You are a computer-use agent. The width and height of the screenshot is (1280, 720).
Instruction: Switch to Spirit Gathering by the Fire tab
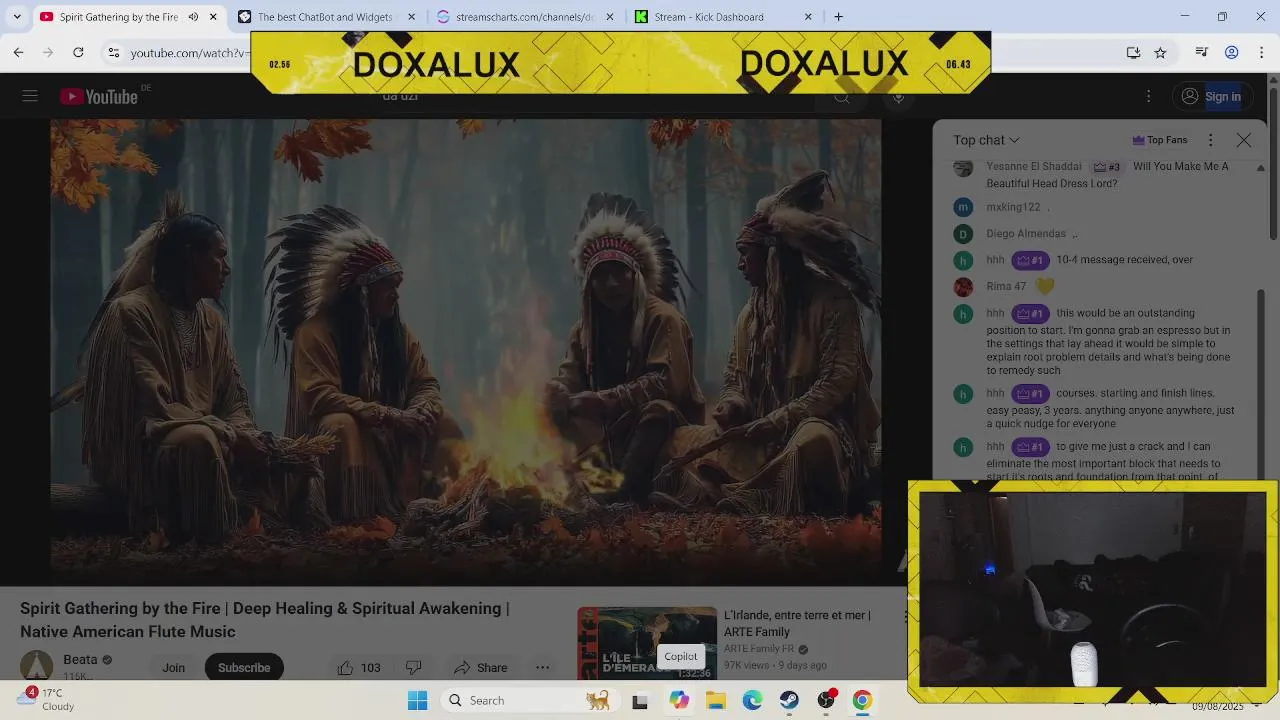(118, 17)
